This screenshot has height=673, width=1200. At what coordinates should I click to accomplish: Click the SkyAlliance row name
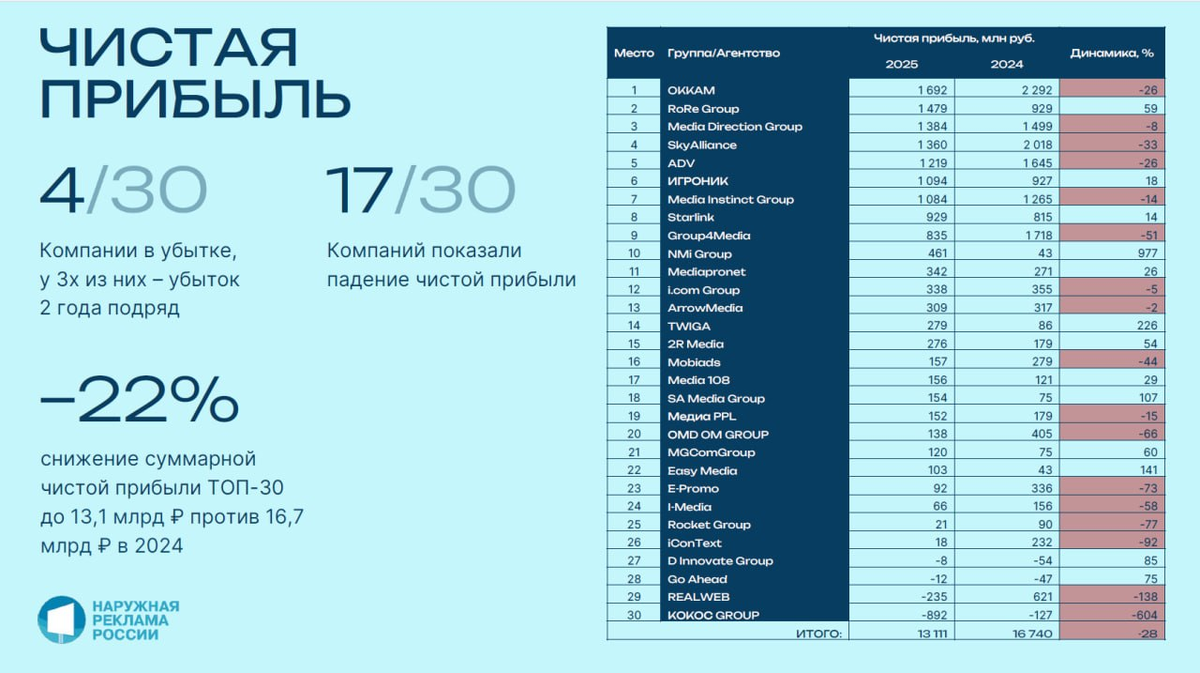point(701,144)
